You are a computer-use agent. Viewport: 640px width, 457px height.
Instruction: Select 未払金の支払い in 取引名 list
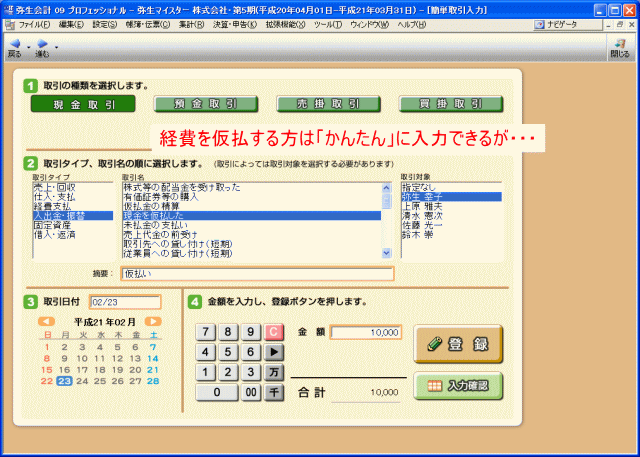tap(252, 225)
